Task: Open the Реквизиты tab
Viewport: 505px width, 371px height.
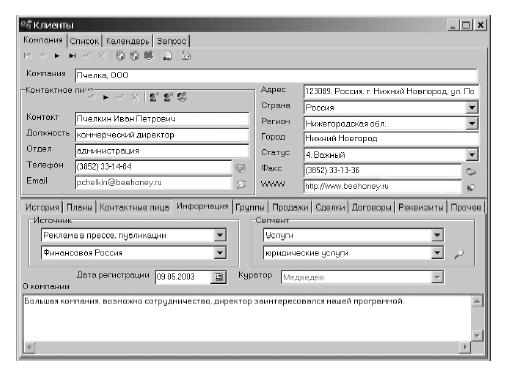Action: tap(421, 207)
